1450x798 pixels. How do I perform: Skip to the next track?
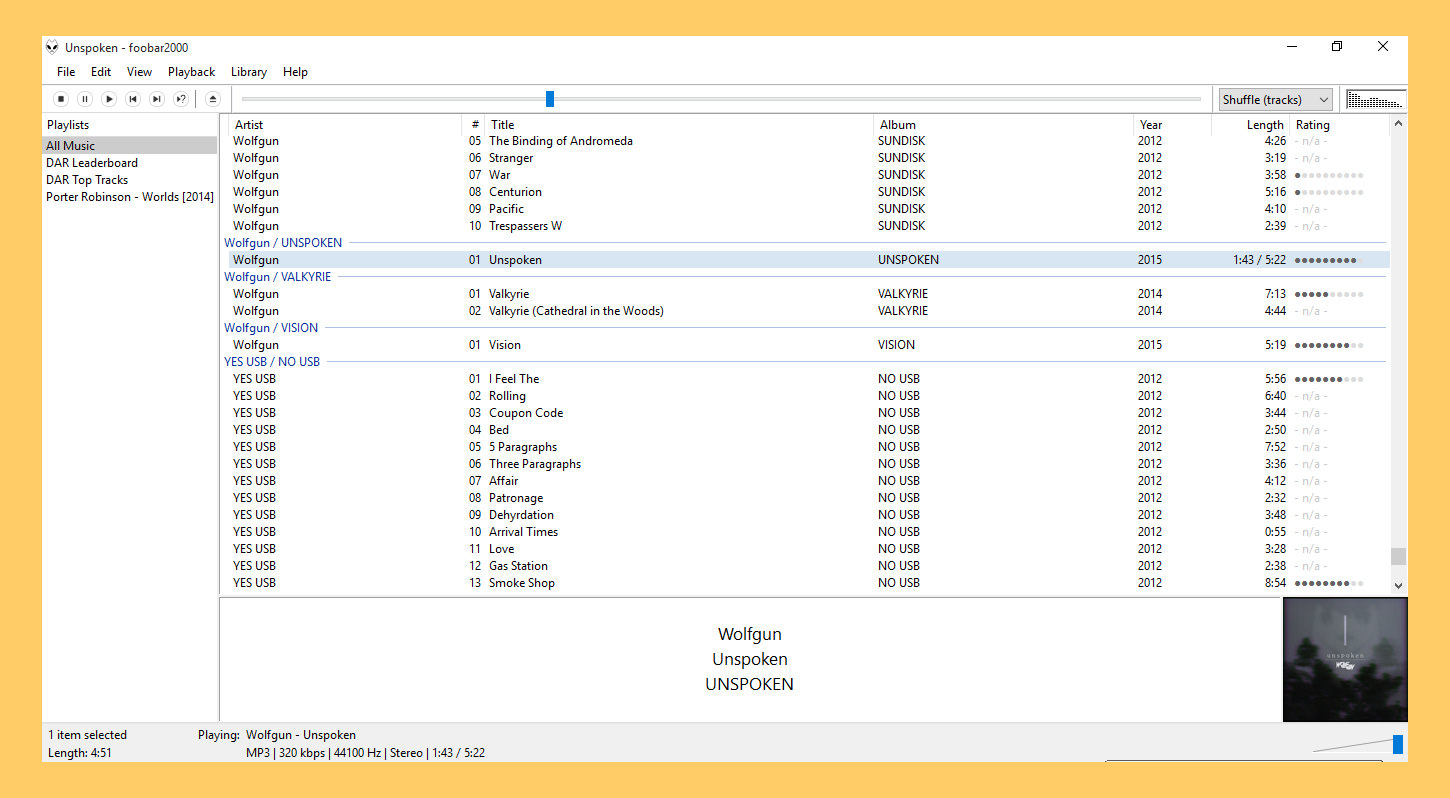pos(157,99)
